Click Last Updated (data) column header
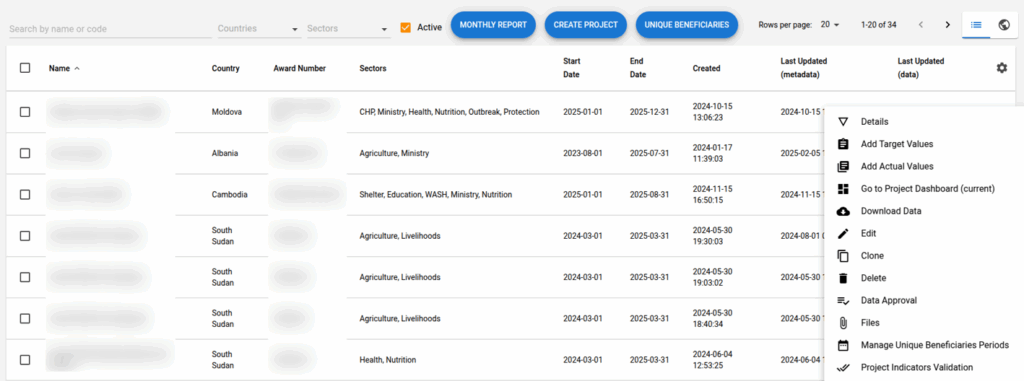Viewport: 1024px width, 381px height. click(921, 68)
